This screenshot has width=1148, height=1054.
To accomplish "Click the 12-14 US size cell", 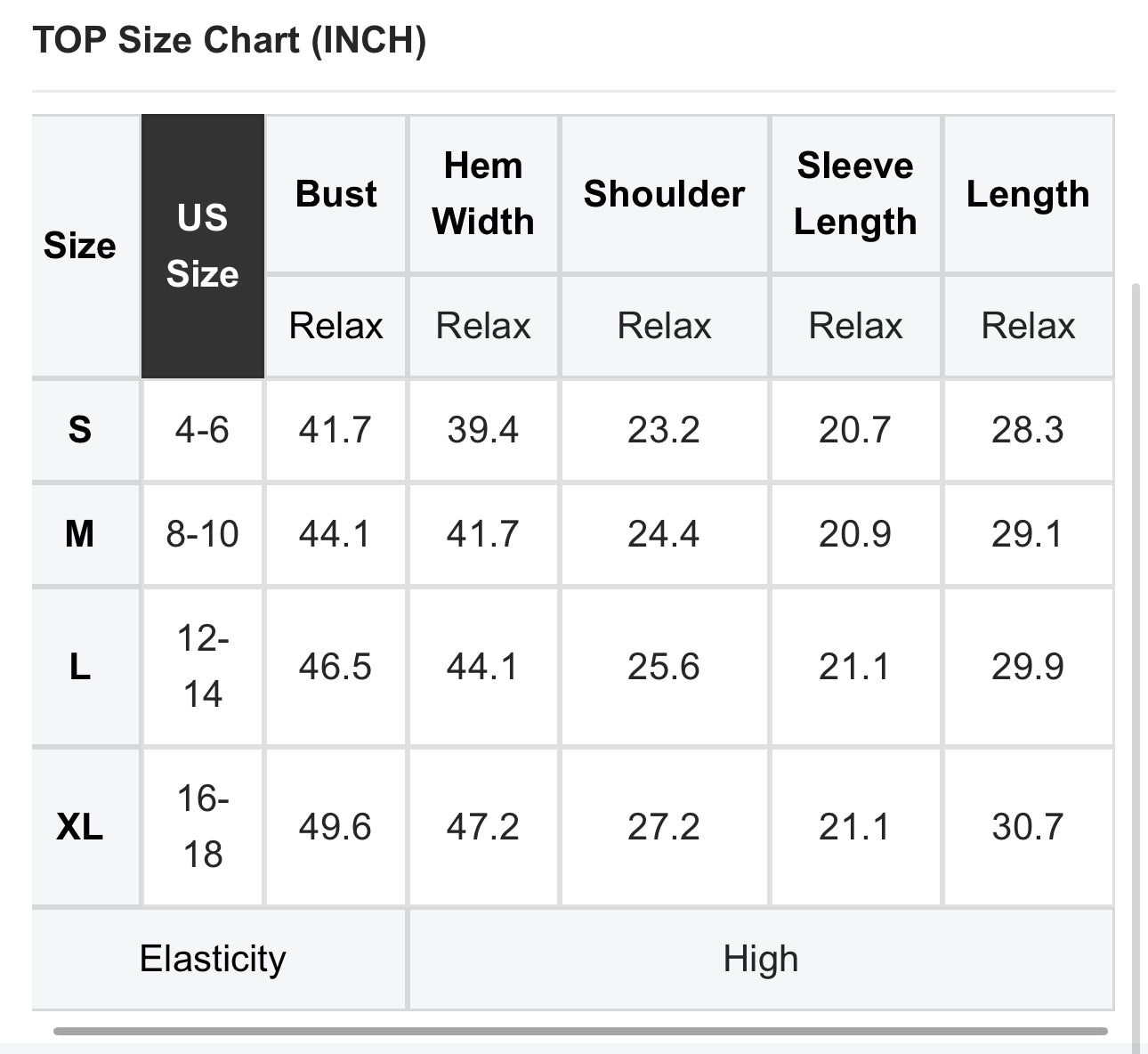I will 203,666.
